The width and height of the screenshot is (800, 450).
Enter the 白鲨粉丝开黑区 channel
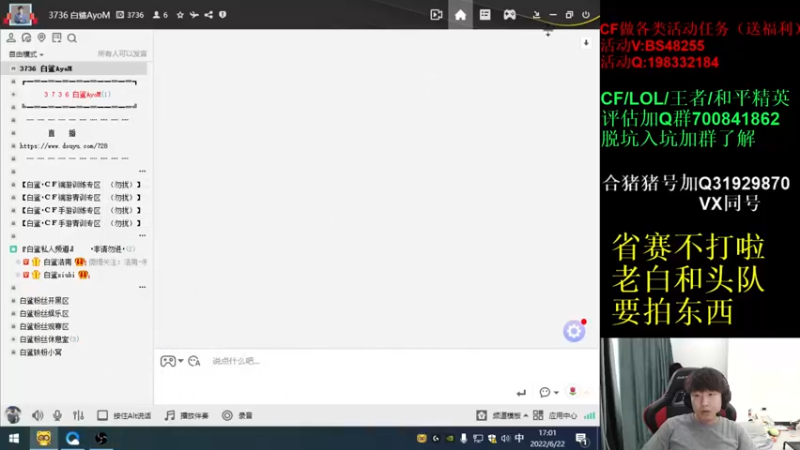point(44,301)
